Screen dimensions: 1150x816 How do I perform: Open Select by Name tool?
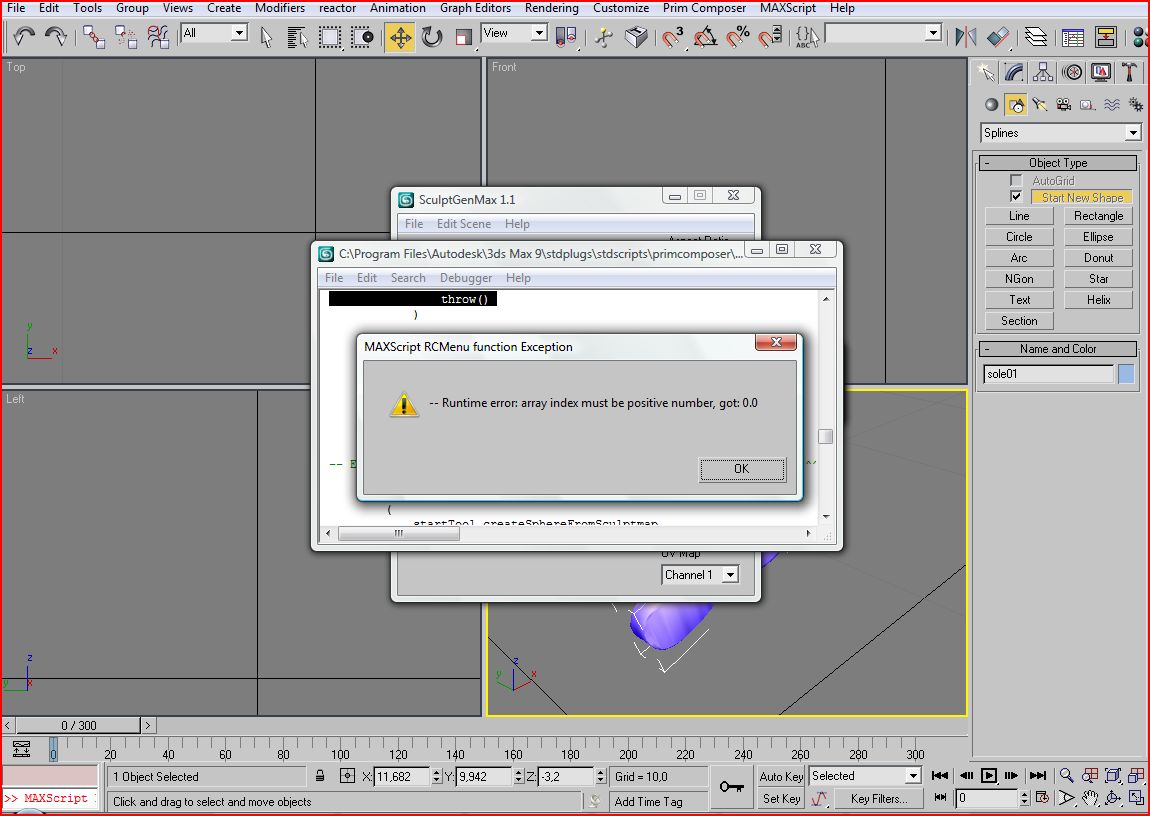point(297,36)
